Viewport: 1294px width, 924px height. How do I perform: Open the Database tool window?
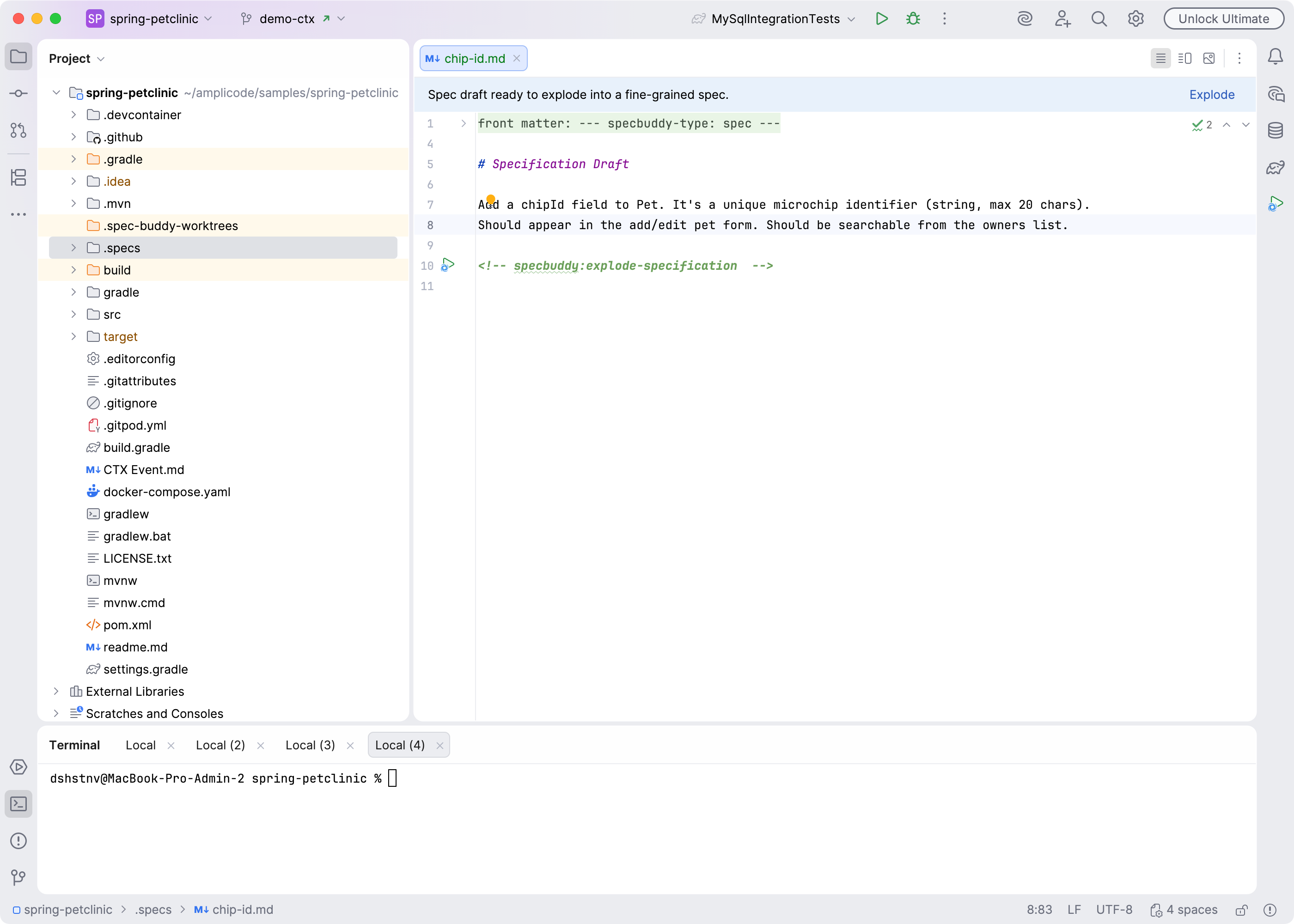coord(1275,130)
